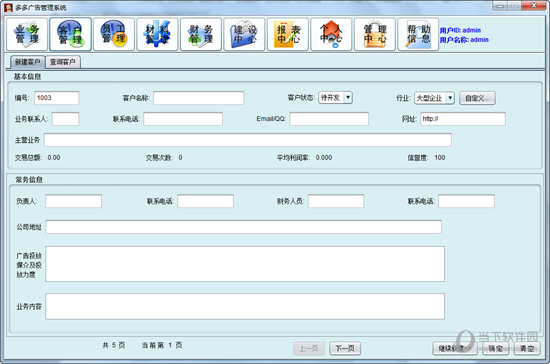Open the 业务管理 module icon

[x=27, y=34]
